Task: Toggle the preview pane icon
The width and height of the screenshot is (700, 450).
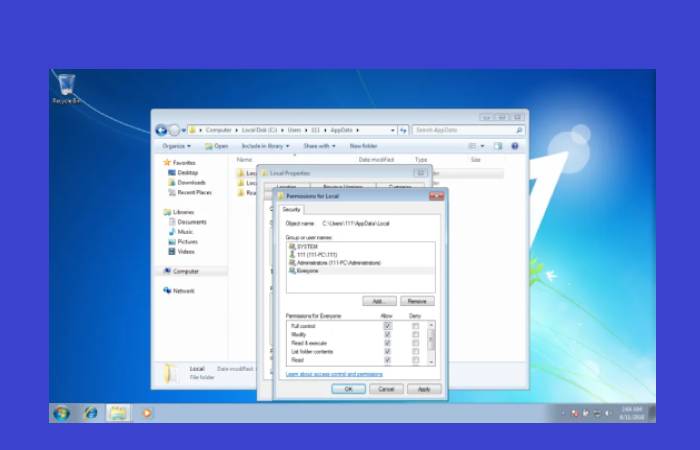Action: pyautogui.click(x=498, y=146)
